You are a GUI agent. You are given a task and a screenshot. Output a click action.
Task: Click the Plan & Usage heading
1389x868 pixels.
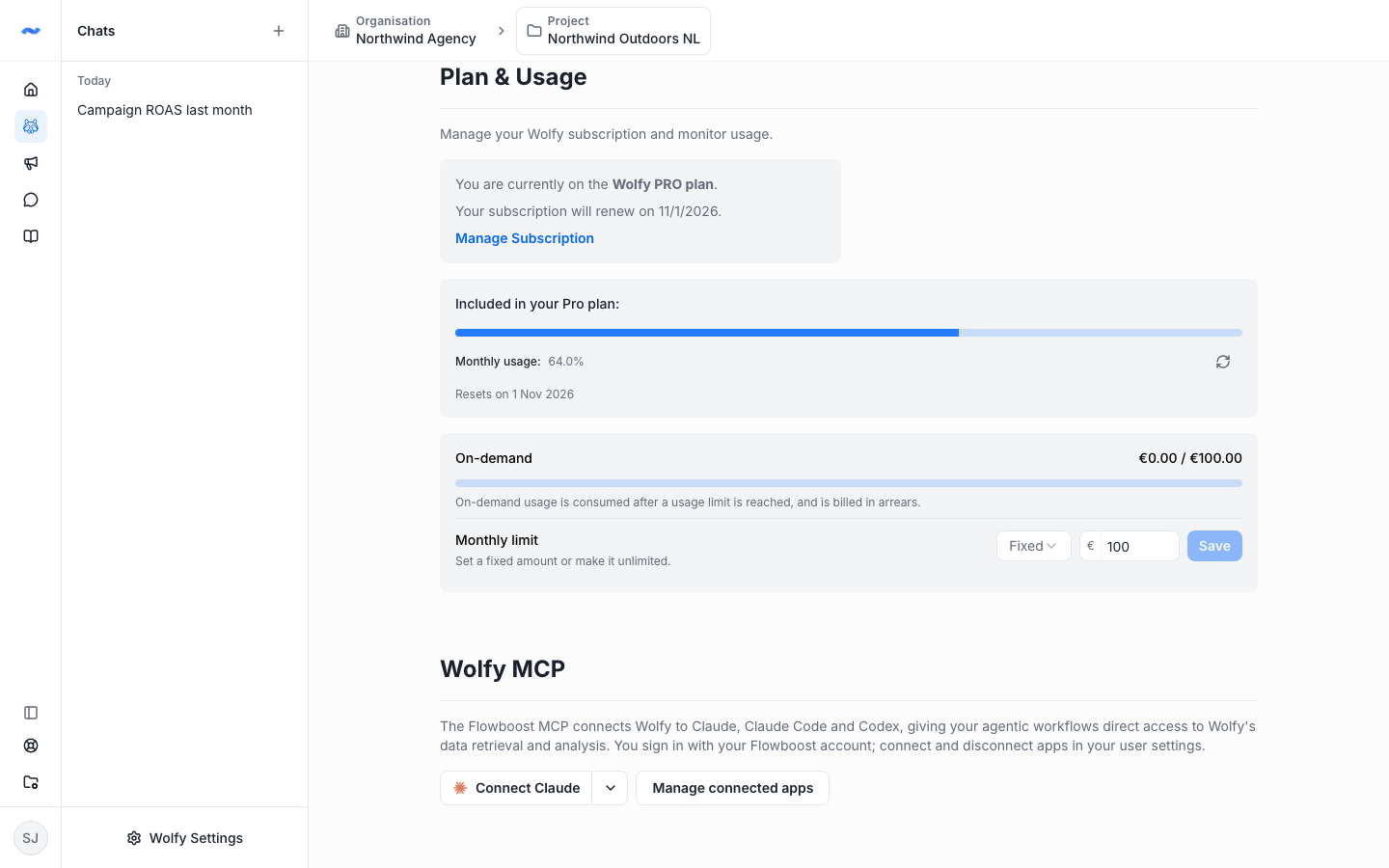(x=513, y=77)
